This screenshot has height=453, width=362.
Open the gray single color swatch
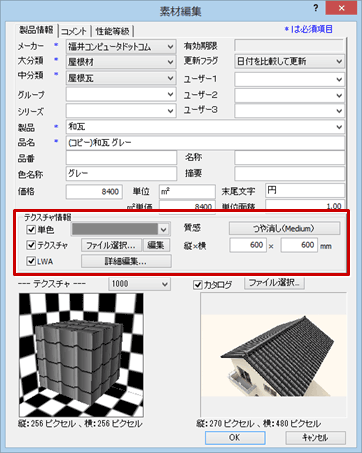[121, 229]
